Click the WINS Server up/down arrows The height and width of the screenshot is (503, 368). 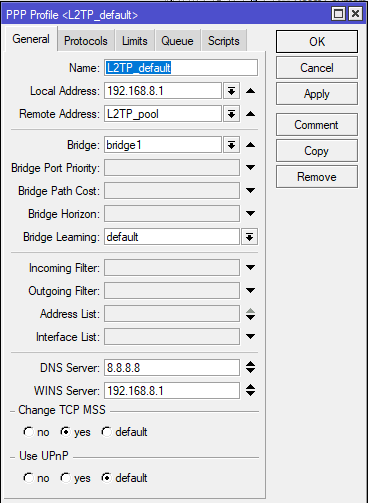point(250,390)
